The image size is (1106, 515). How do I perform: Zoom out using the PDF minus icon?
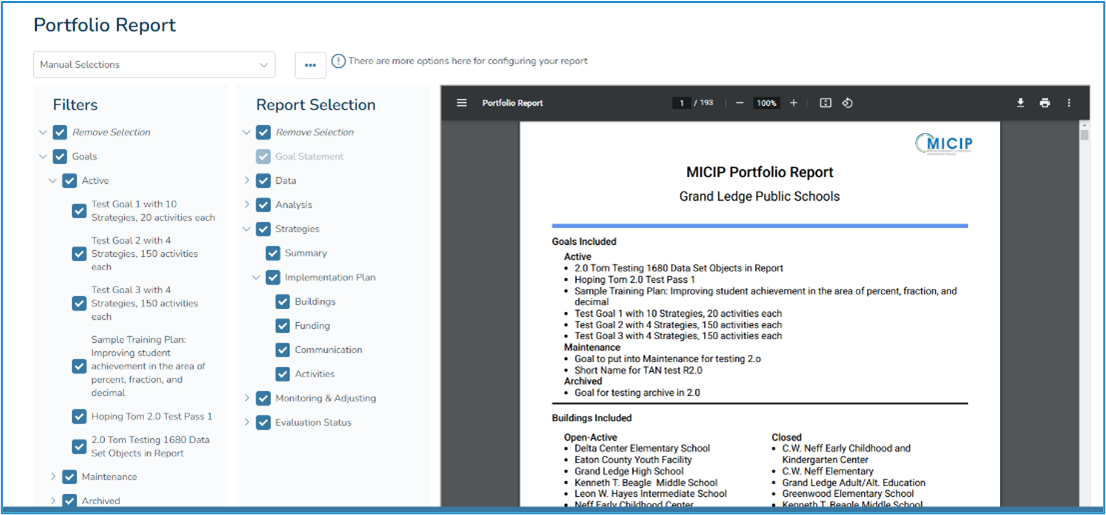(739, 103)
